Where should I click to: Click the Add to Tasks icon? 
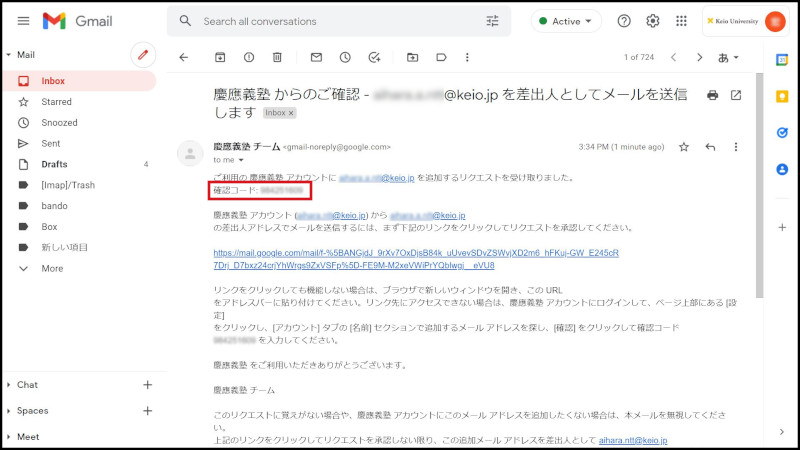click(x=374, y=57)
